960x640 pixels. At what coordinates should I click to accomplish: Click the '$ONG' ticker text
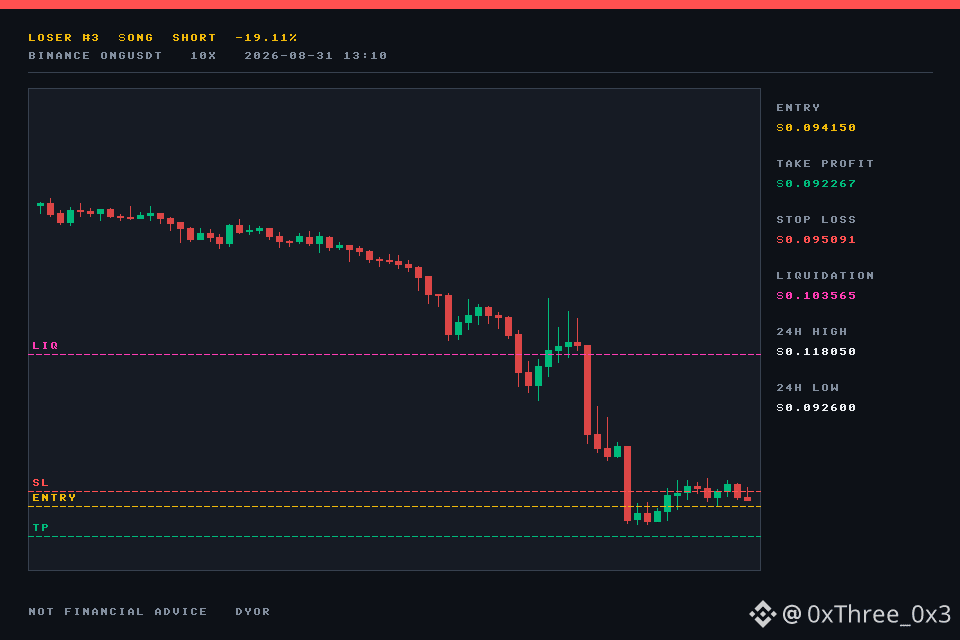[136, 37]
